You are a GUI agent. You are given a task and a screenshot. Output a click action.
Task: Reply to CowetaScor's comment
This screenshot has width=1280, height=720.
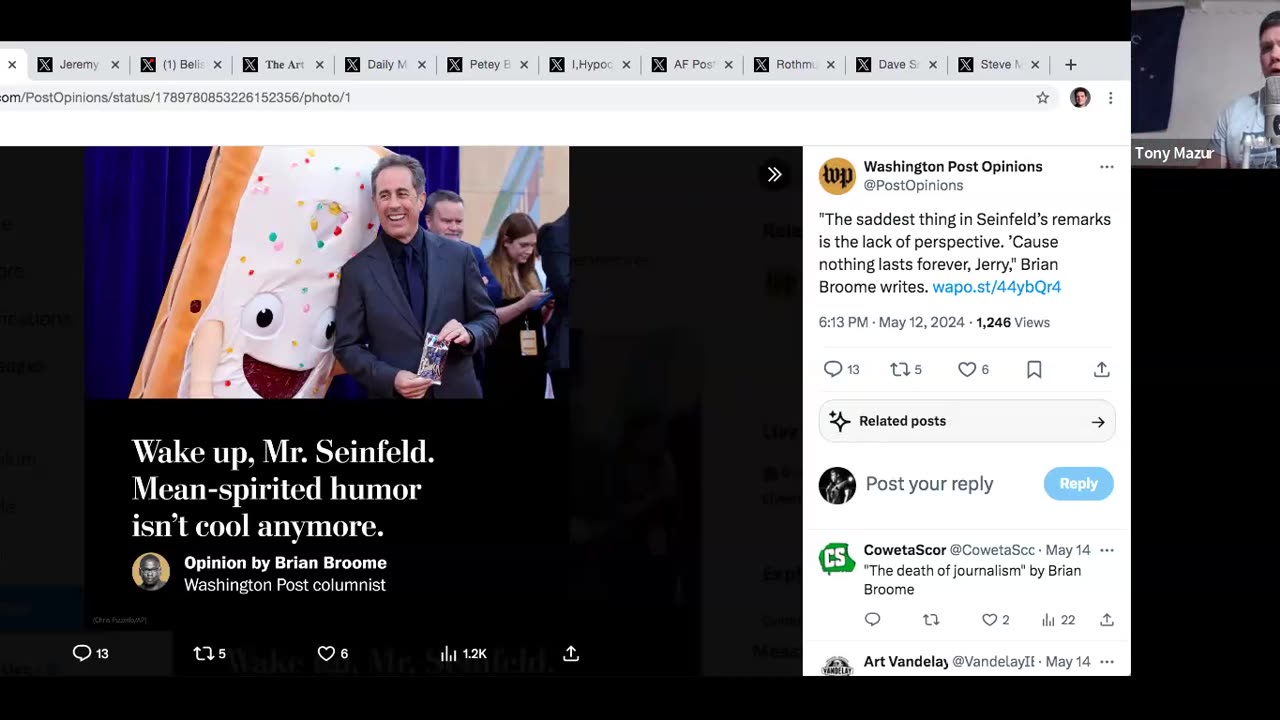872,620
